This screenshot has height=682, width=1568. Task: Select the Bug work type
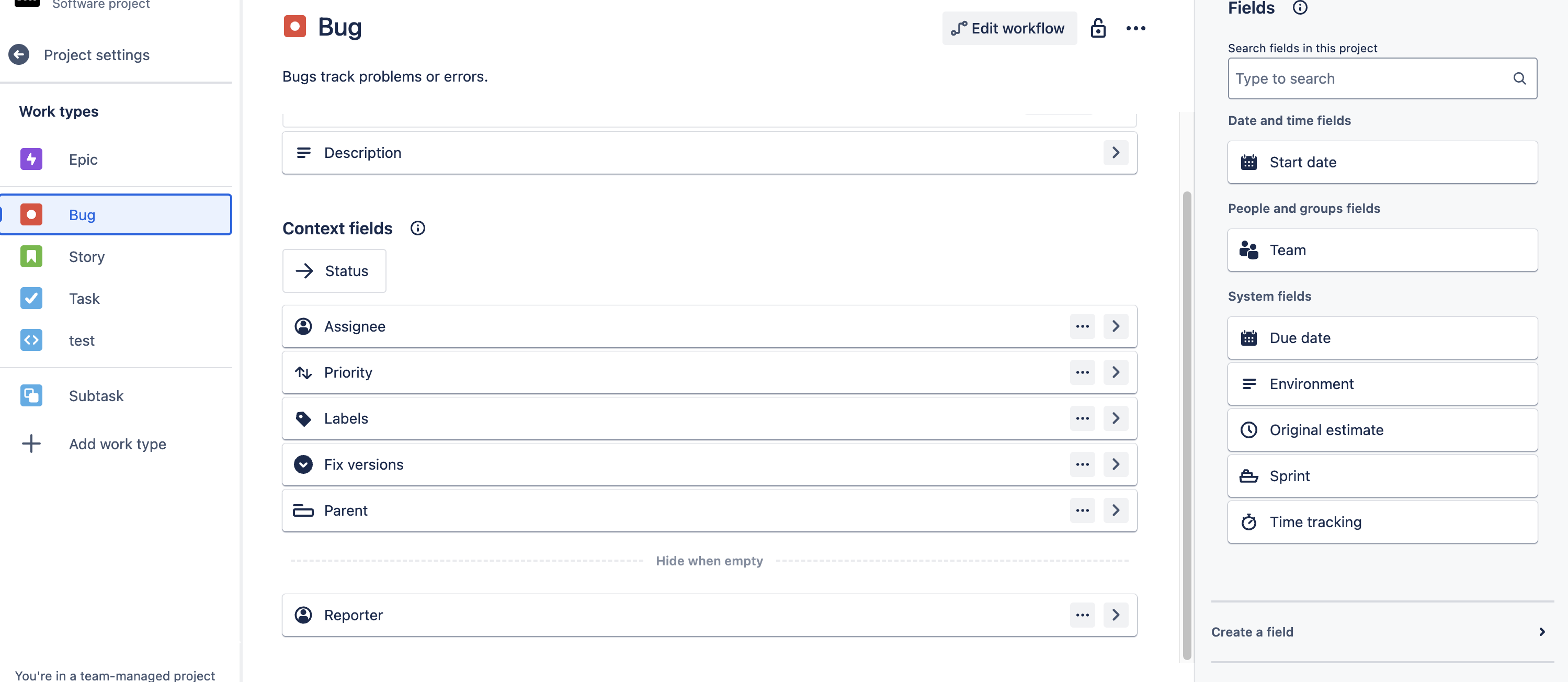(116, 214)
